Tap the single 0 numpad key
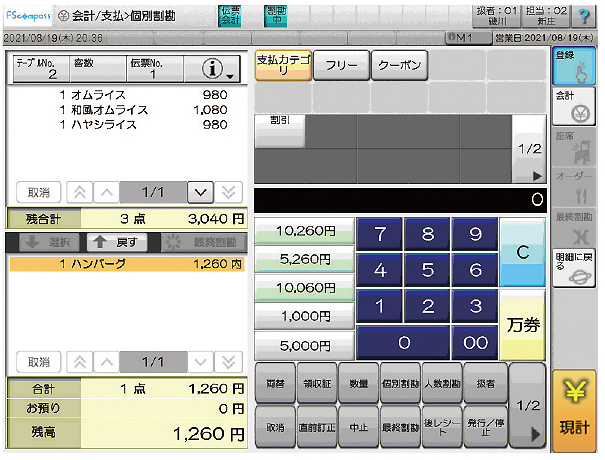This screenshot has height=460, width=605. pyautogui.click(x=404, y=343)
